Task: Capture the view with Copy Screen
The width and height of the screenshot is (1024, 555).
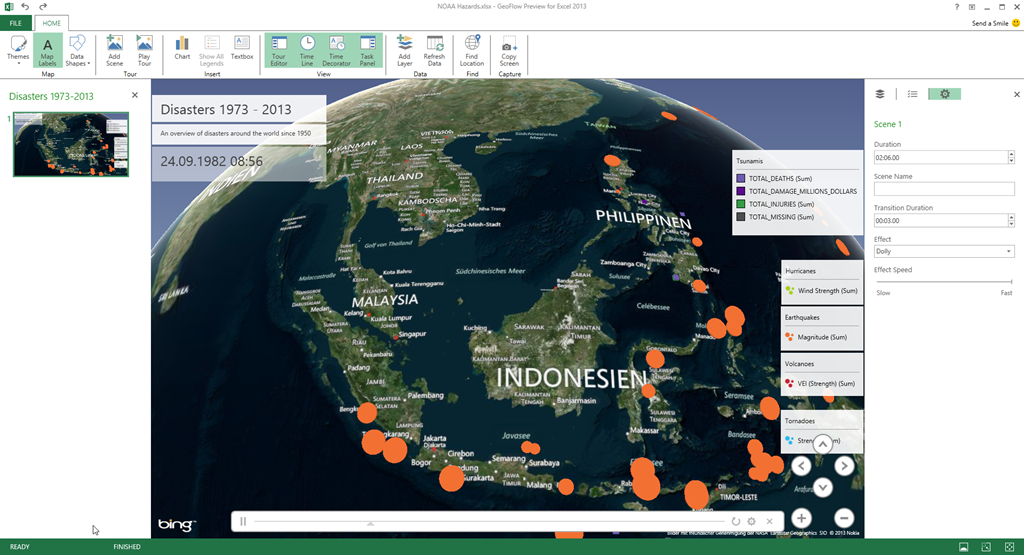Action: pos(509,49)
